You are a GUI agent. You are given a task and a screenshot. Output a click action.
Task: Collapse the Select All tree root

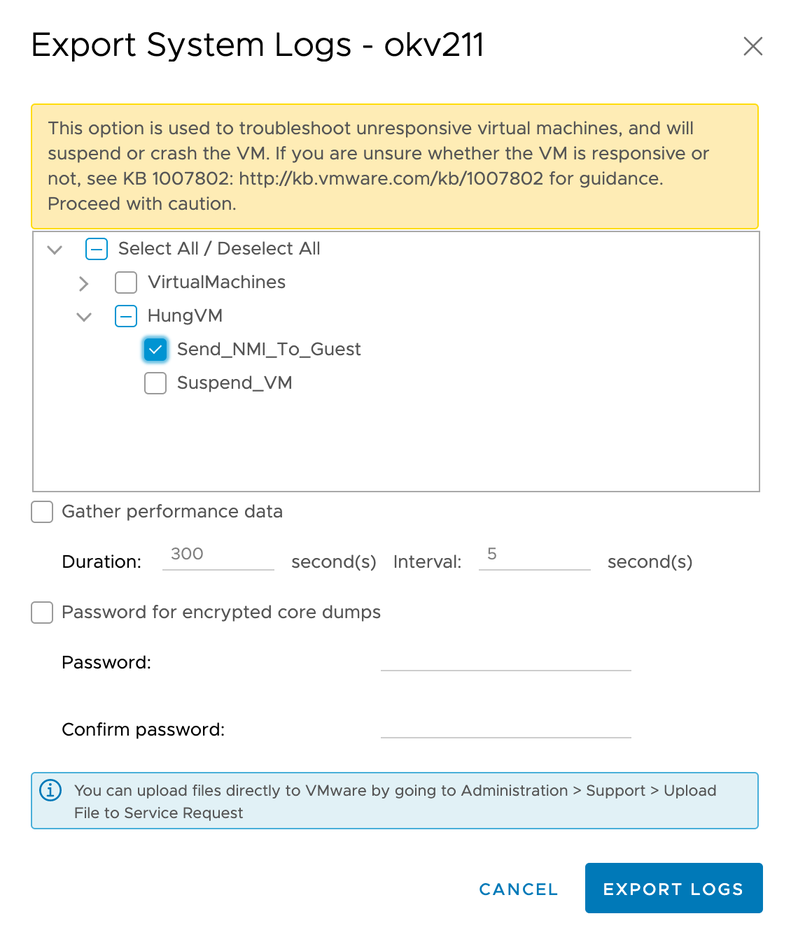55,249
